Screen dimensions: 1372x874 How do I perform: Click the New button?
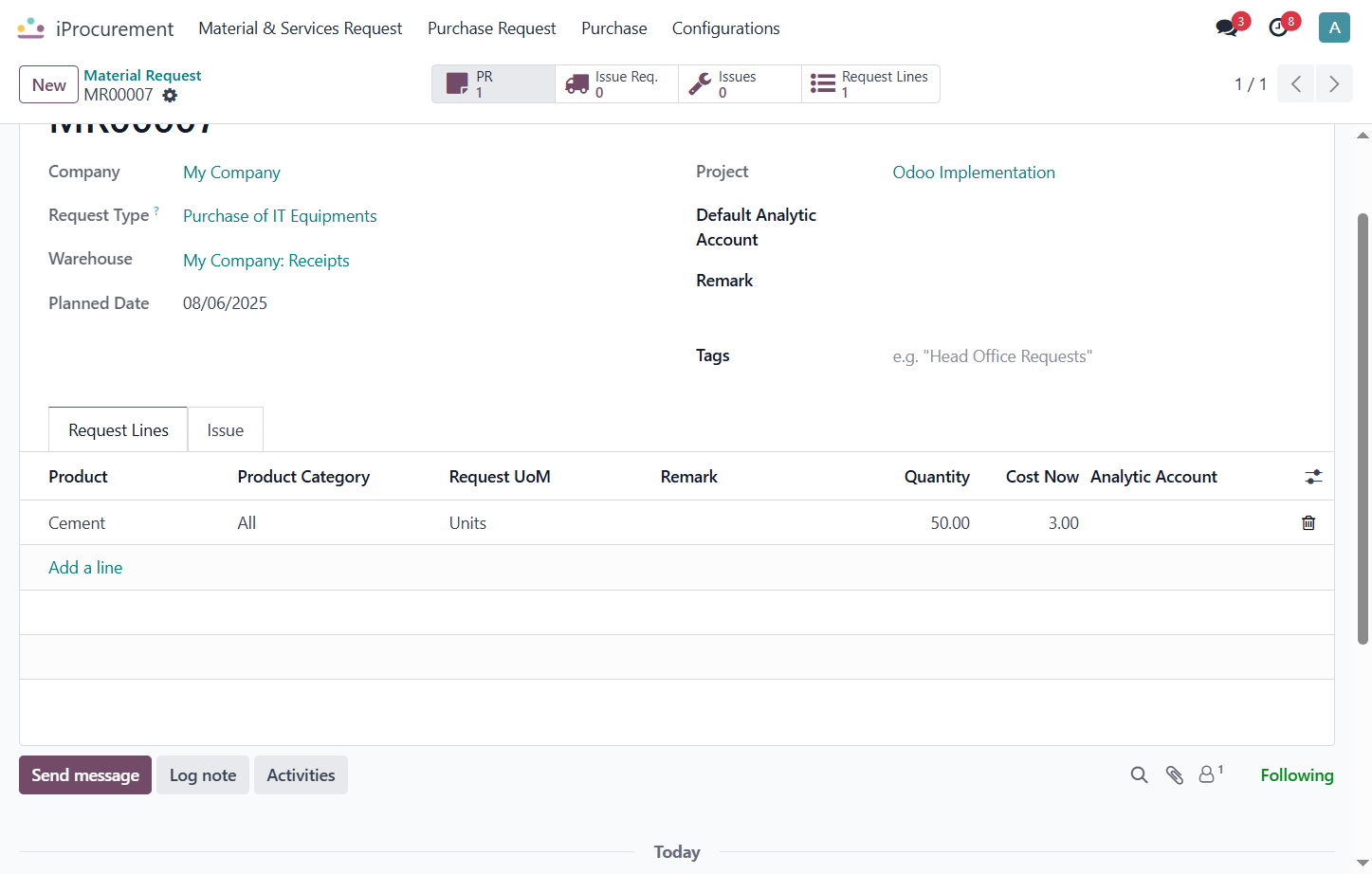pos(48,84)
